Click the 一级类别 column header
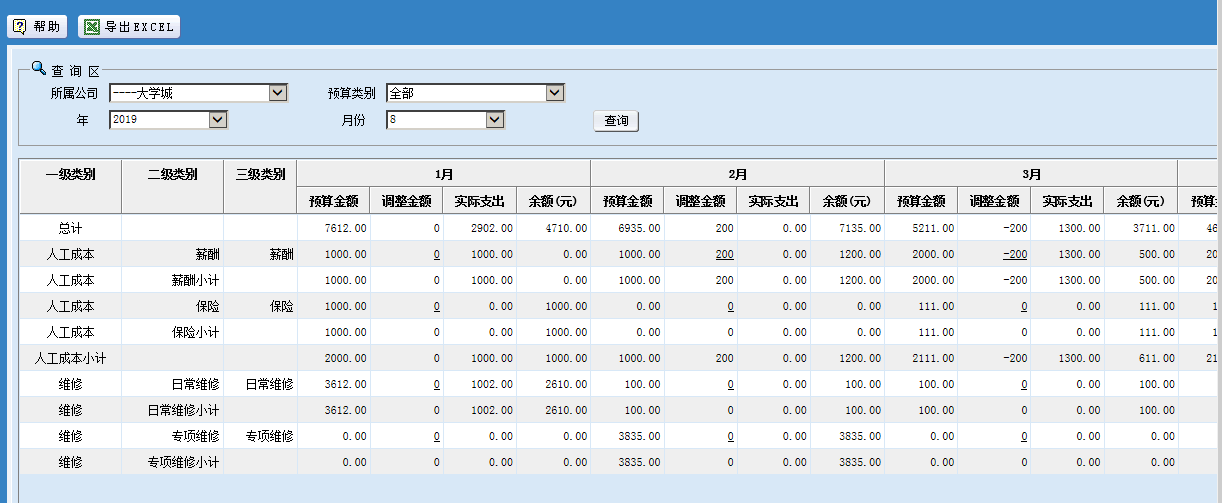This screenshot has width=1222, height=503. pos(70,186)
